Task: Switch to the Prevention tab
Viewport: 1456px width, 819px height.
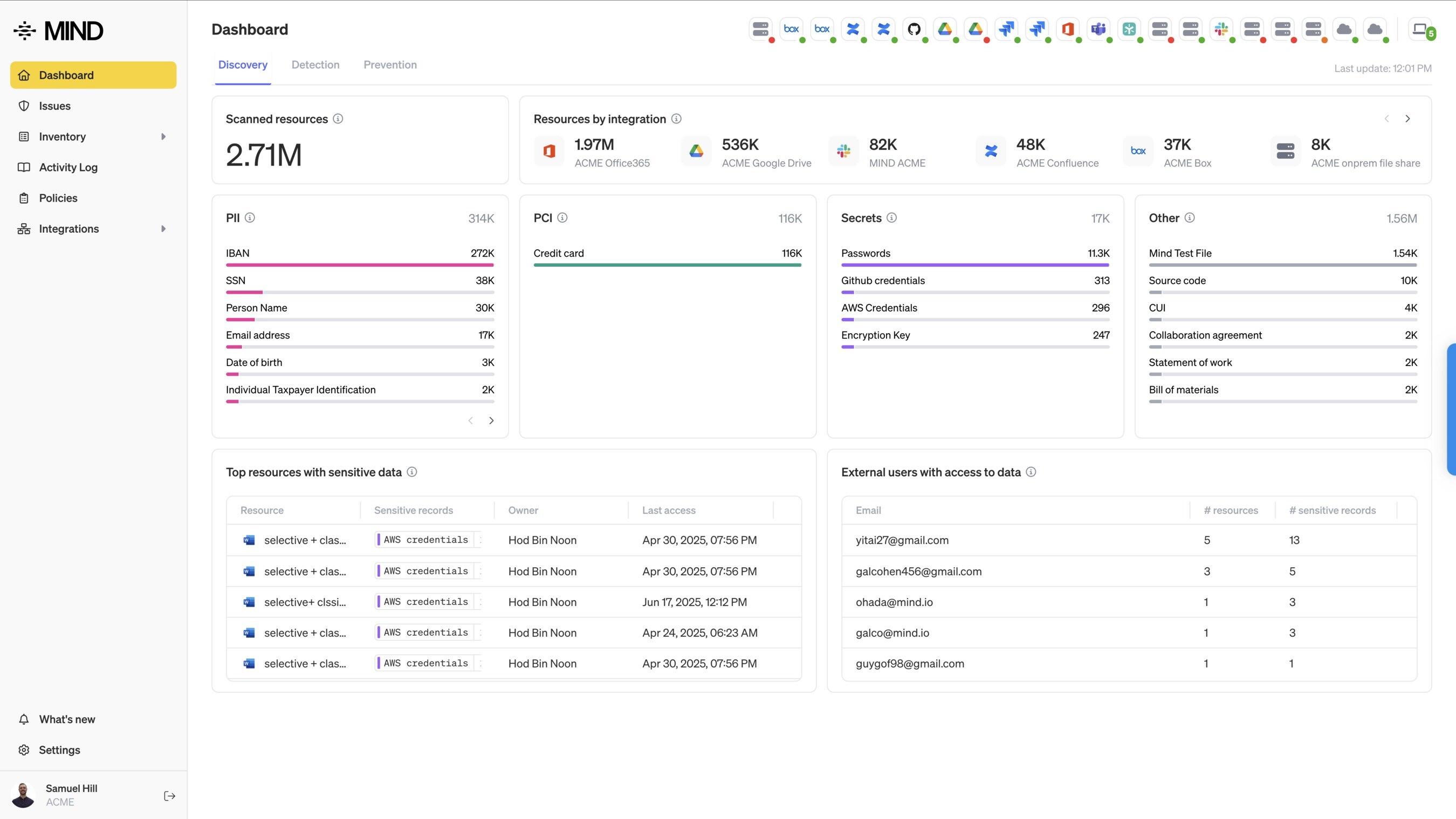Action: coord(390,65)
